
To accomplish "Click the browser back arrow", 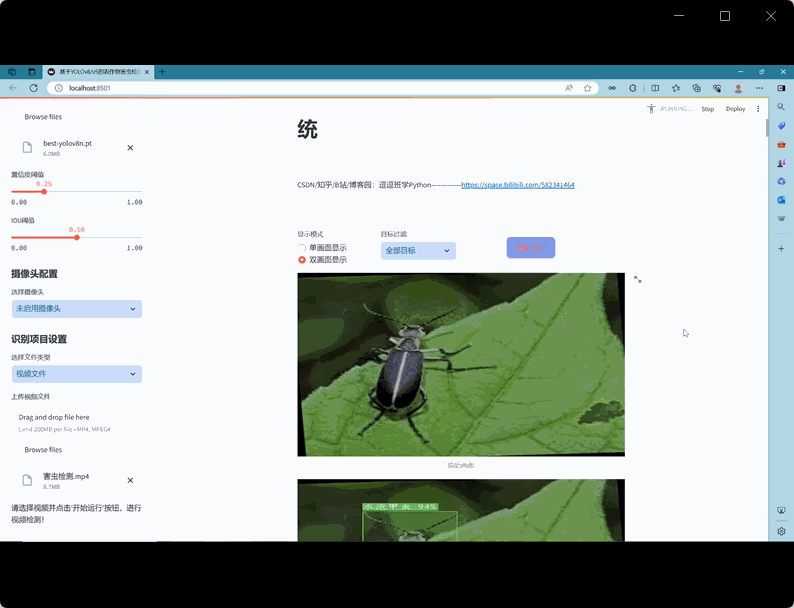I will (13, 88).
